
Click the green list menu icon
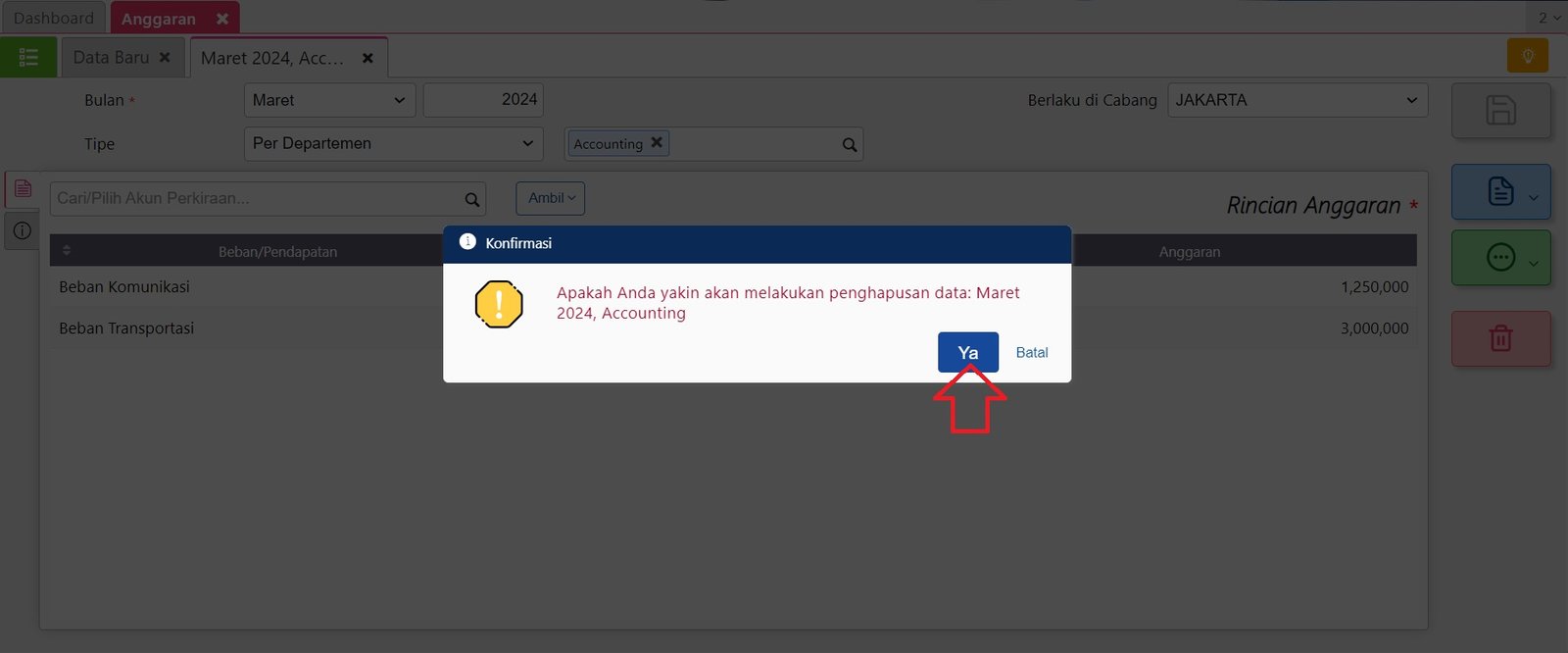[28, 58]
